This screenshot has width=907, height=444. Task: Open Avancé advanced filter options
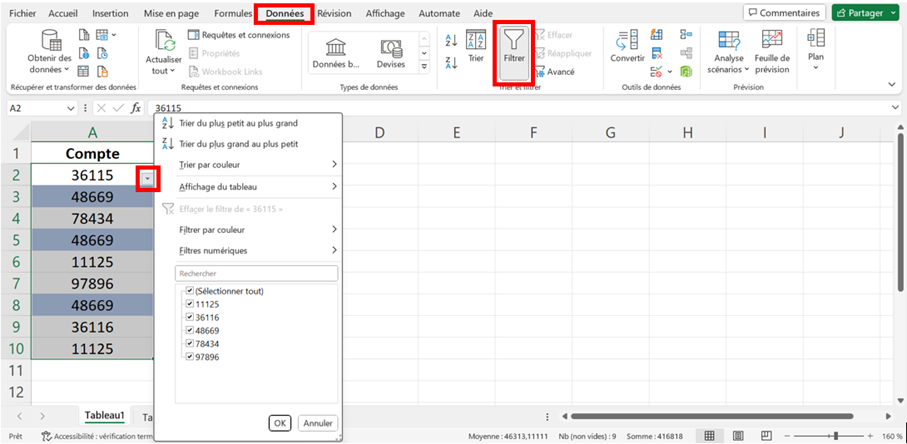click(x=555, y=72)
